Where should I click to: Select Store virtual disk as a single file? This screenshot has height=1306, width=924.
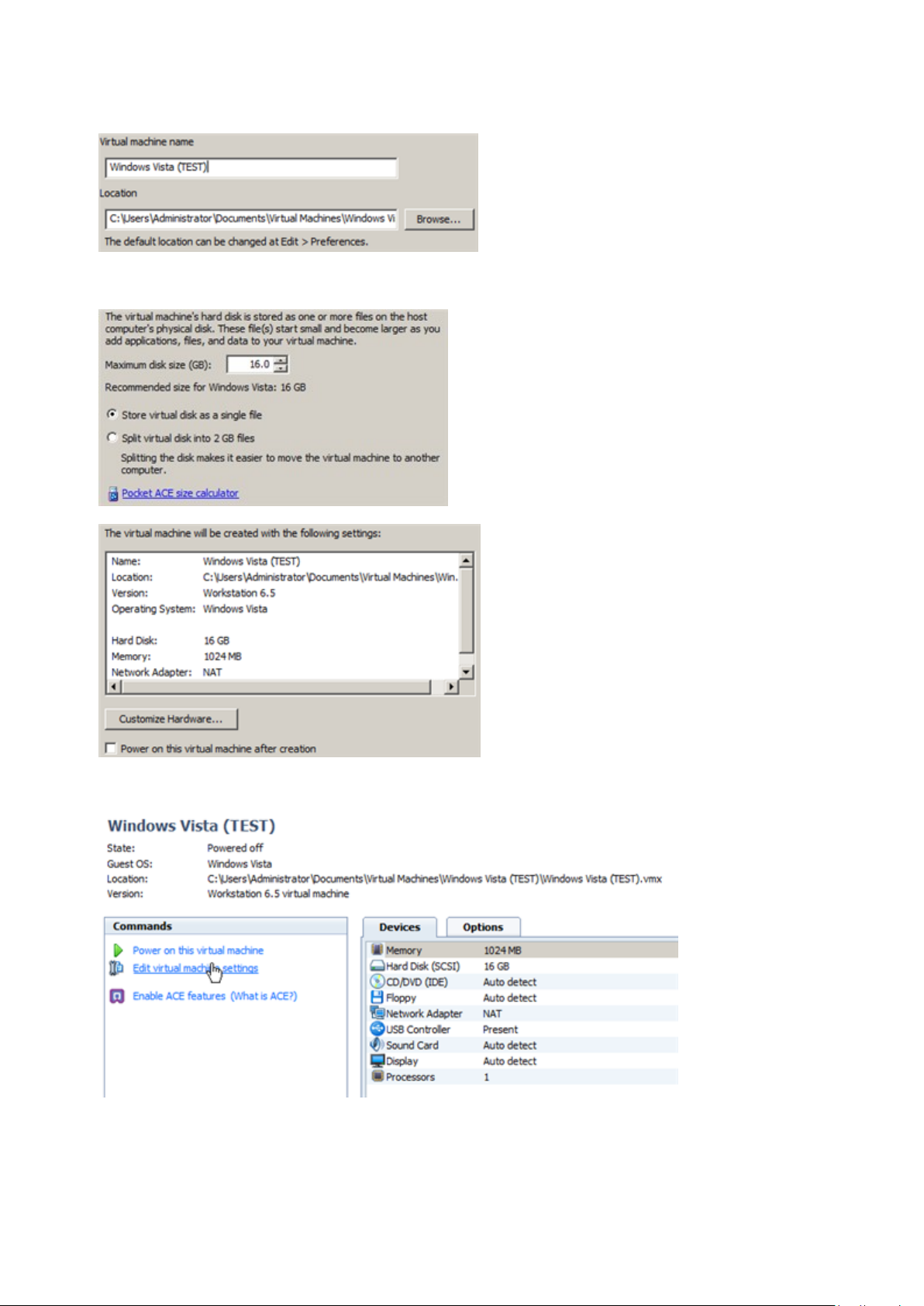coord(112,415)
